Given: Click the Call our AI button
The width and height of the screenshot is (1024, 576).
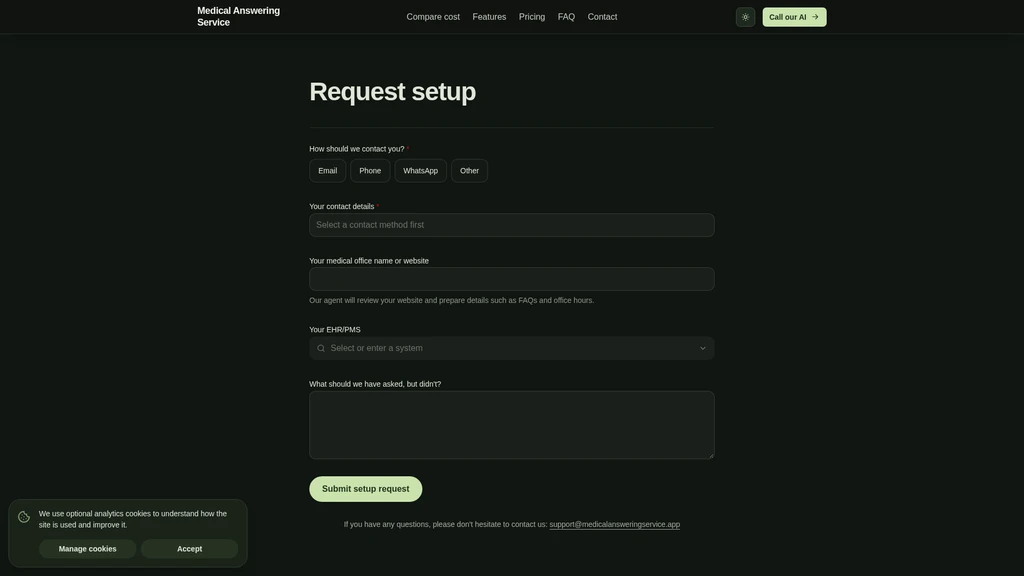Looking at the screenshot, I should pos(794,17).
